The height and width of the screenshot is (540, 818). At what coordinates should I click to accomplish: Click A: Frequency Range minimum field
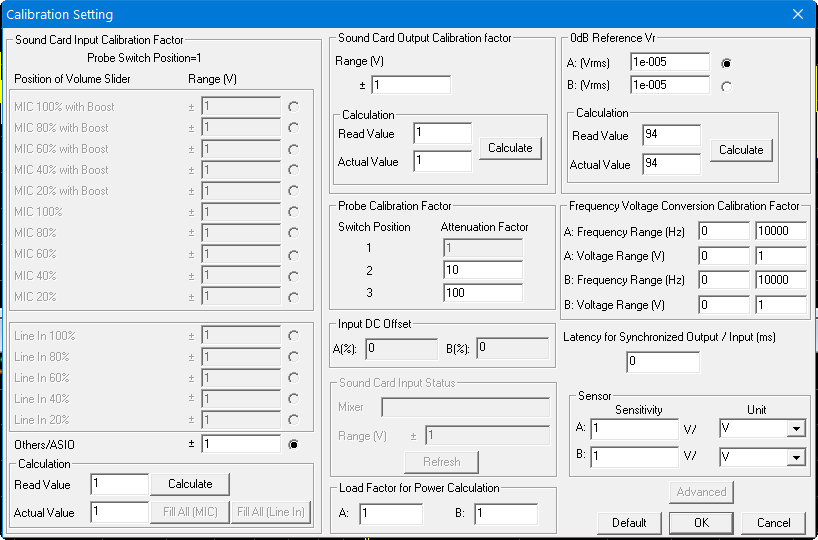724,231
